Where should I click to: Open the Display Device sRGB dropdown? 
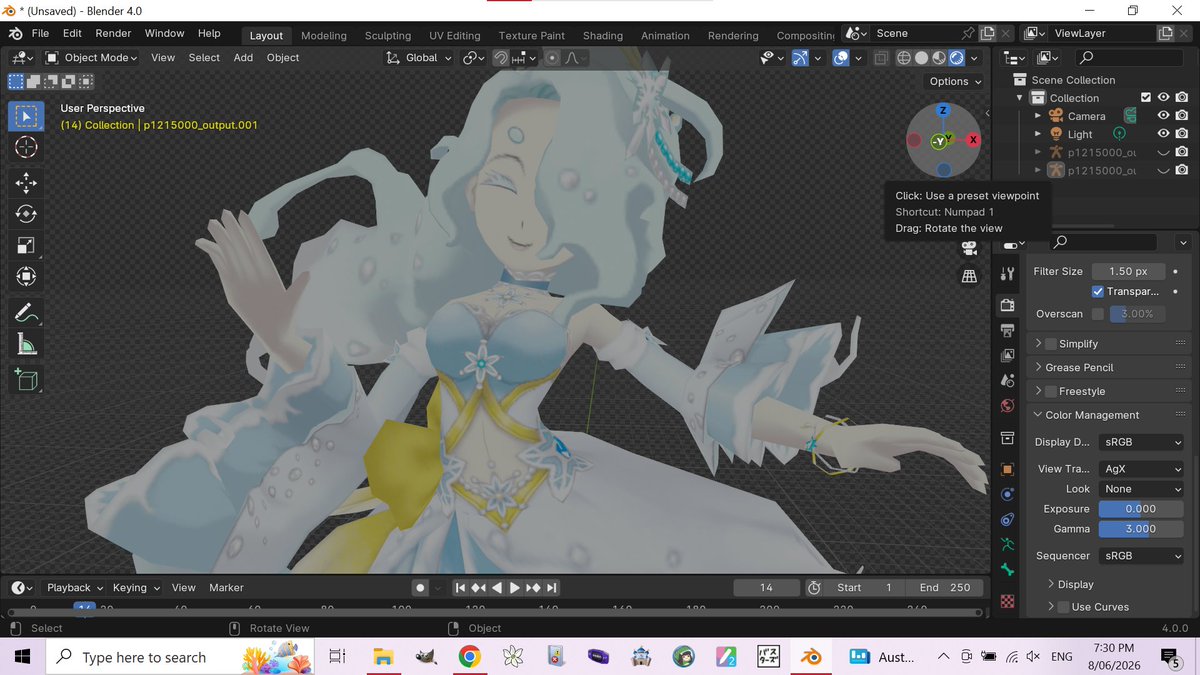pos(1141,442)
